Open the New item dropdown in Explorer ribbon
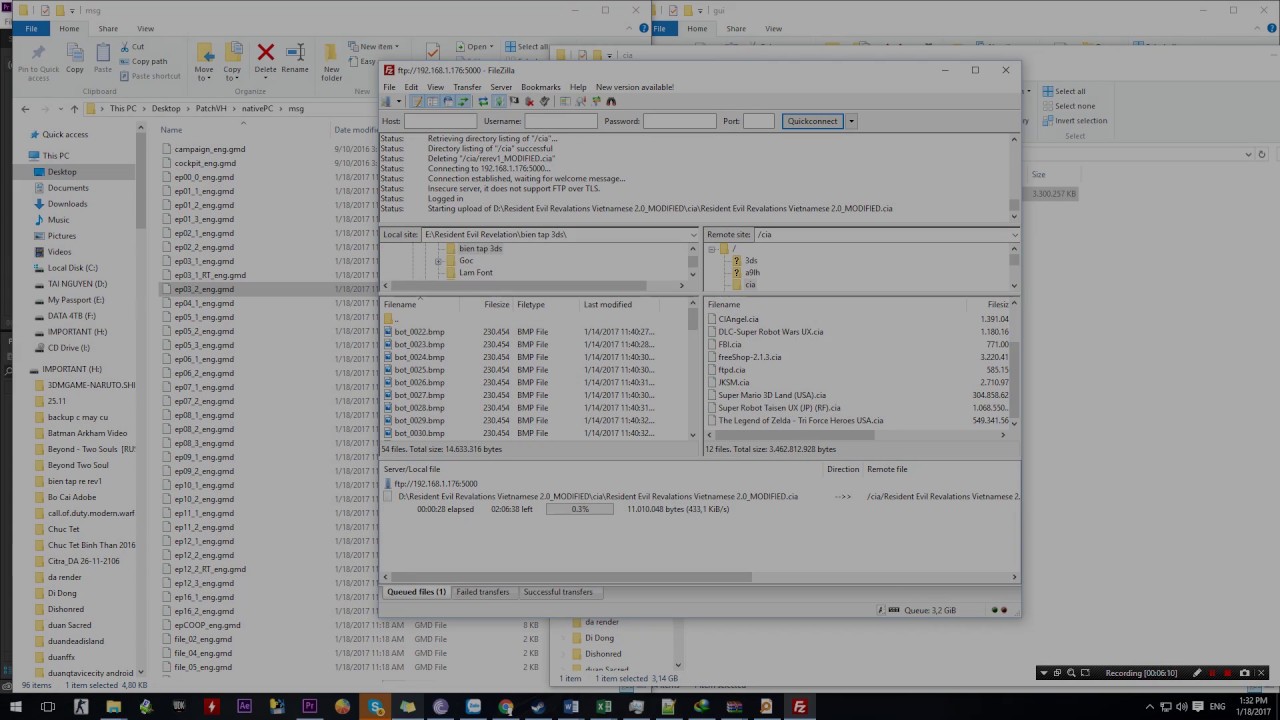Viewport: 1280px width, 720px height. click(378, 46)
